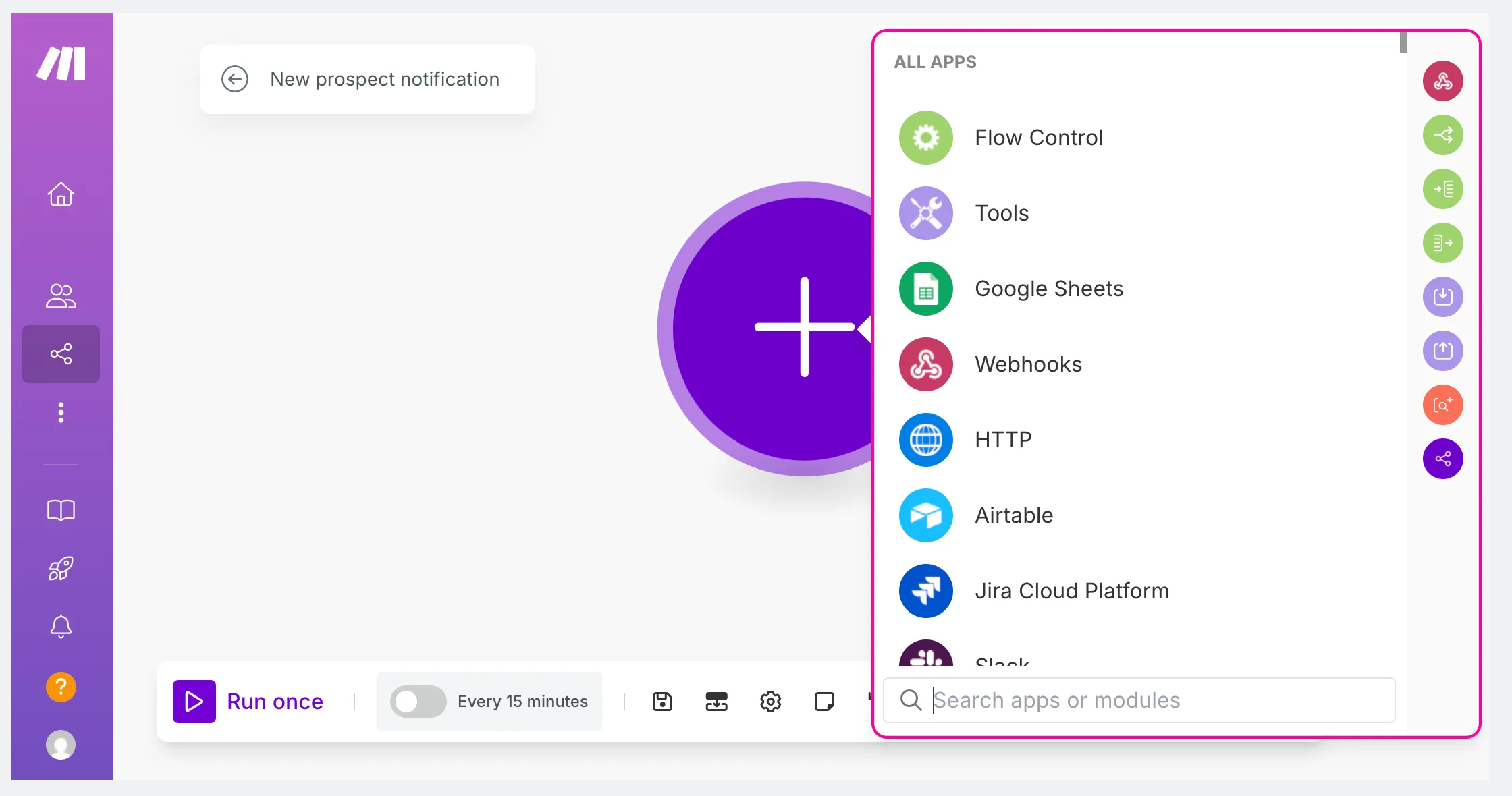Viewport: 1512px width, 796px height.
Task: Toggle the scheduling switch on
Action: tap(418, 702)
